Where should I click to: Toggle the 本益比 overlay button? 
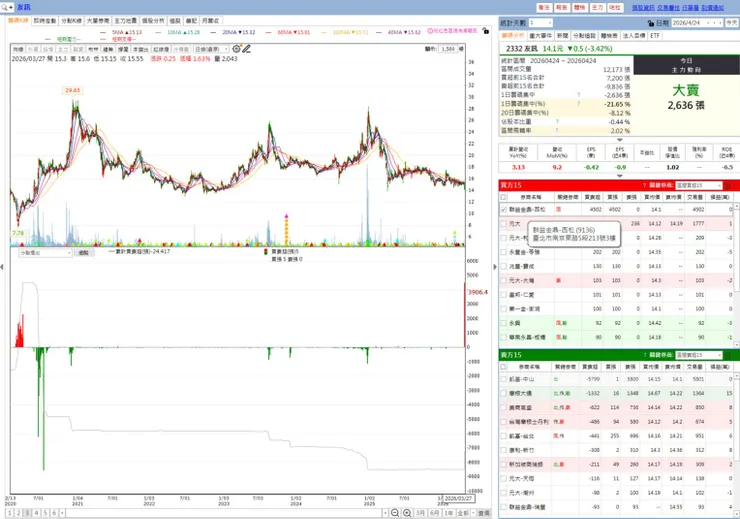(140, 49)
